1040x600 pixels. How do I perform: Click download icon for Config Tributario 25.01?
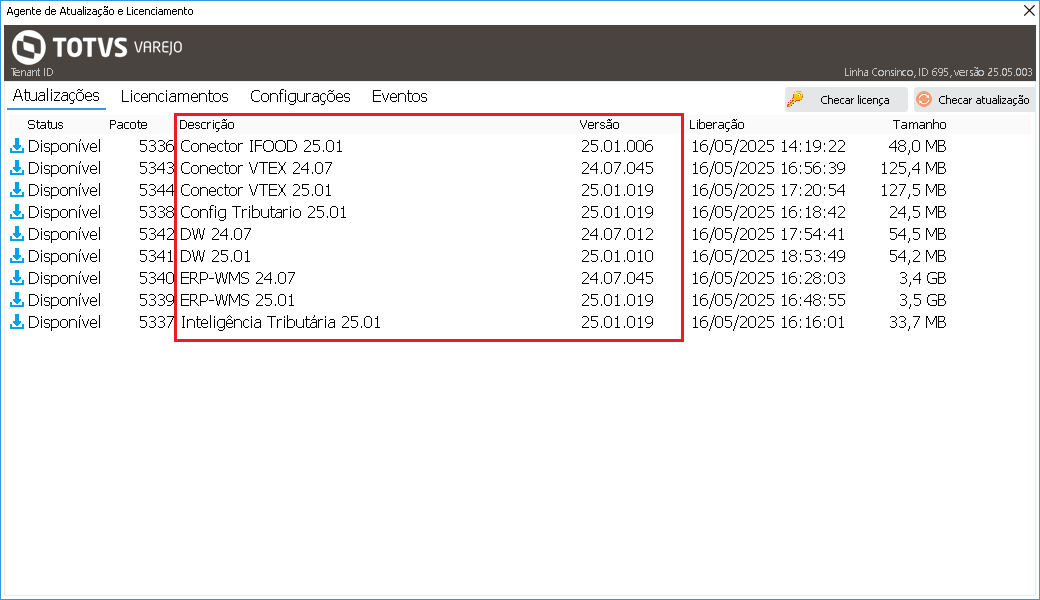pyautogui.click(x=17, y=211)
